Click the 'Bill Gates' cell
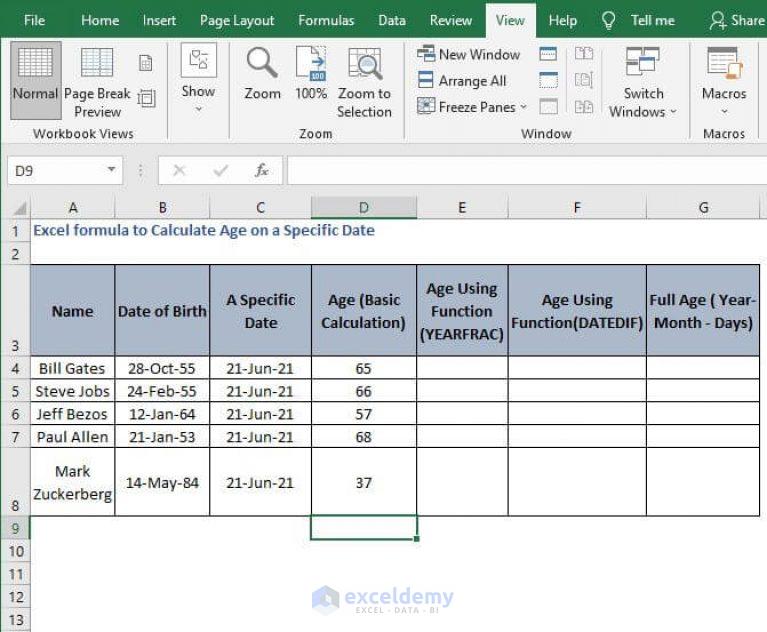The height and width of the screenshot is (632, 767). [x=72, y=368]
